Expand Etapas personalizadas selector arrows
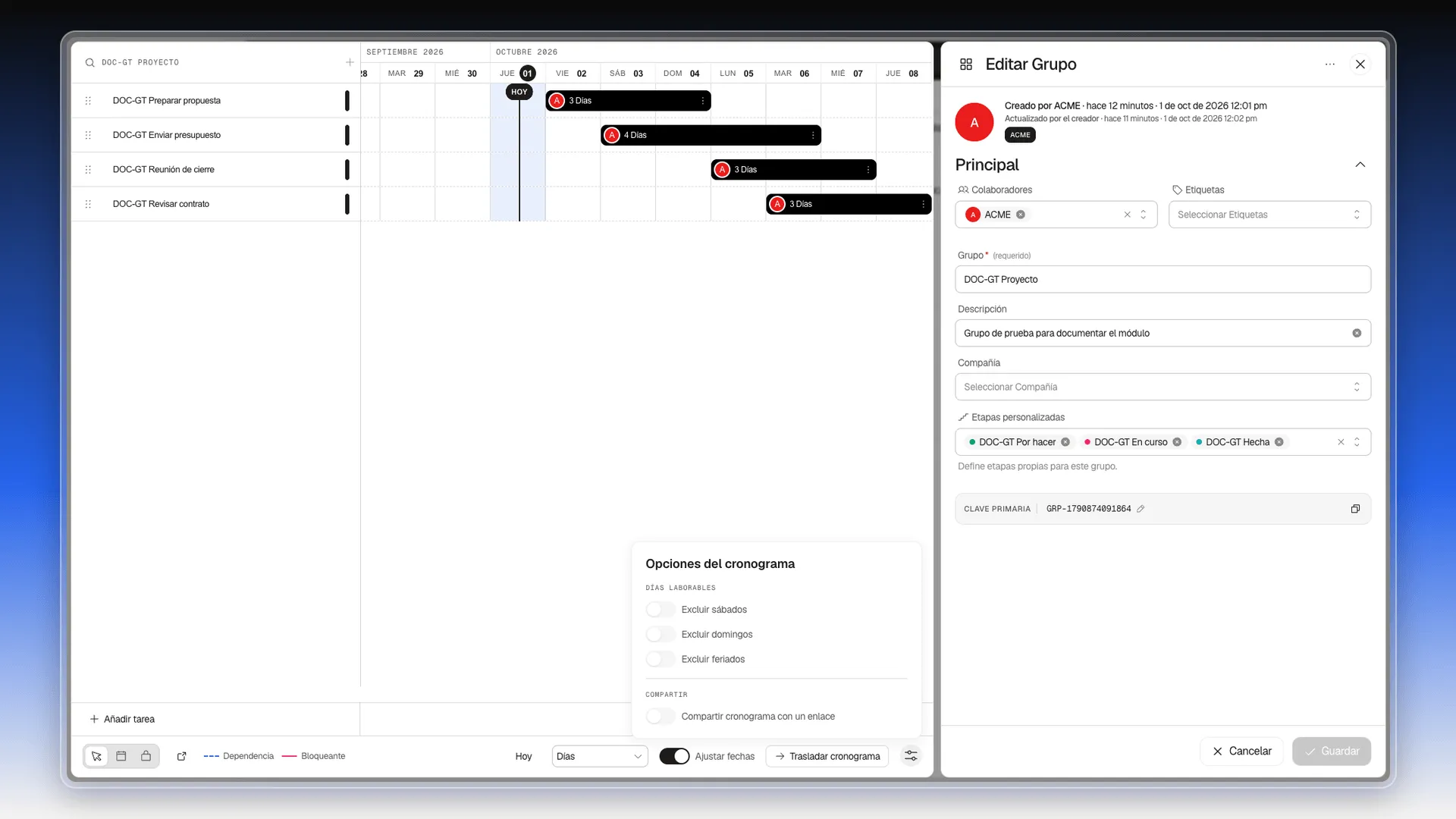 tap(1357, 442)
